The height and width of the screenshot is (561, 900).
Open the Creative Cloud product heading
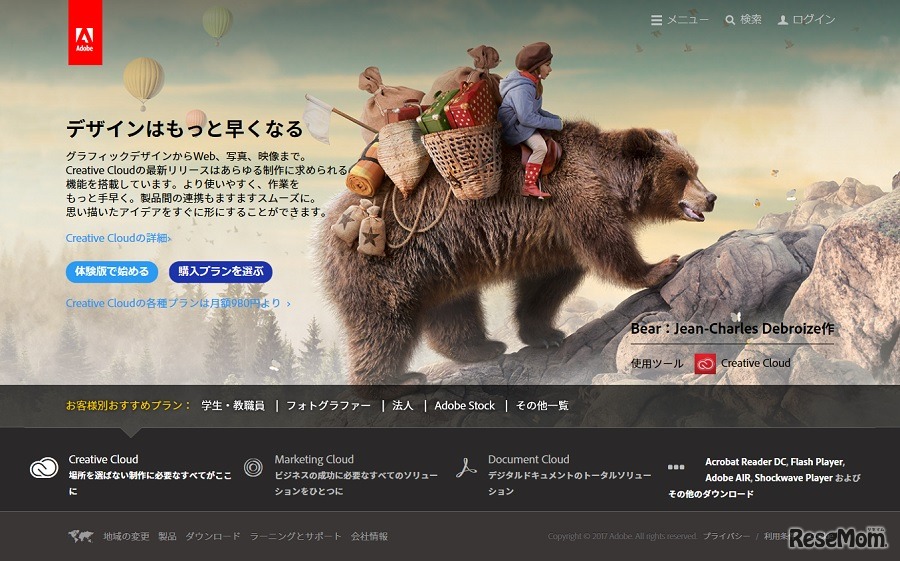click(x=103, y=459)
